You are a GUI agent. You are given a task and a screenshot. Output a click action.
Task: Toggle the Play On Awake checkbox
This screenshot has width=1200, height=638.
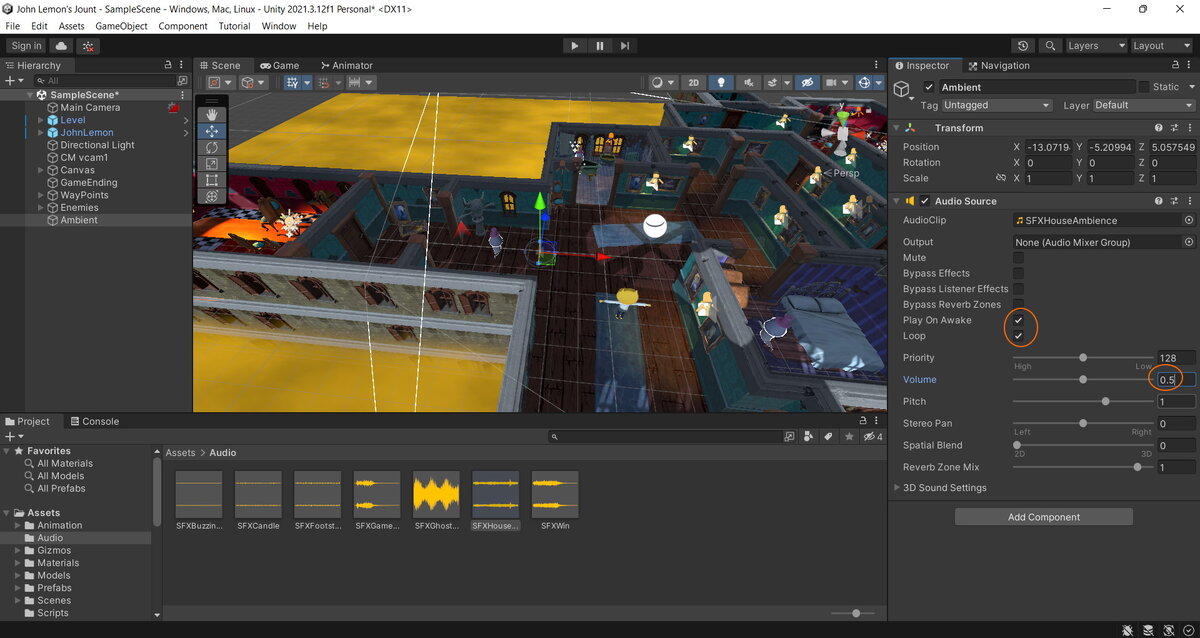point(1018,320)
